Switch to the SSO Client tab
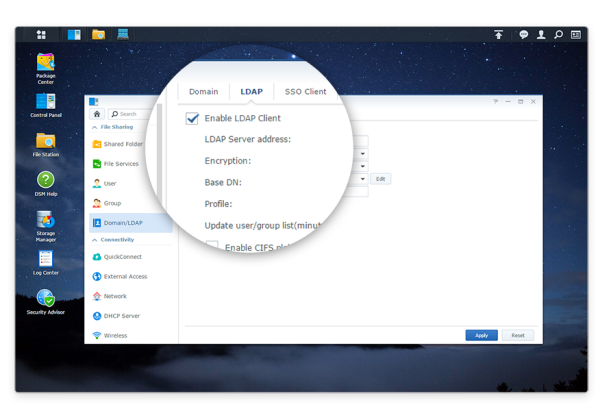Screen dimensions: 600x414 pyautogui.click(x=305, y=92)
